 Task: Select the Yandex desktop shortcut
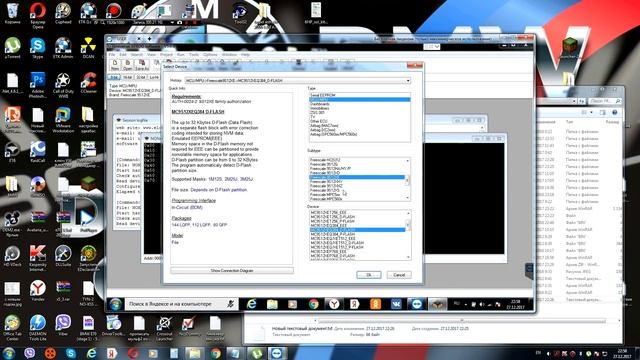click(x=38, y=291)
